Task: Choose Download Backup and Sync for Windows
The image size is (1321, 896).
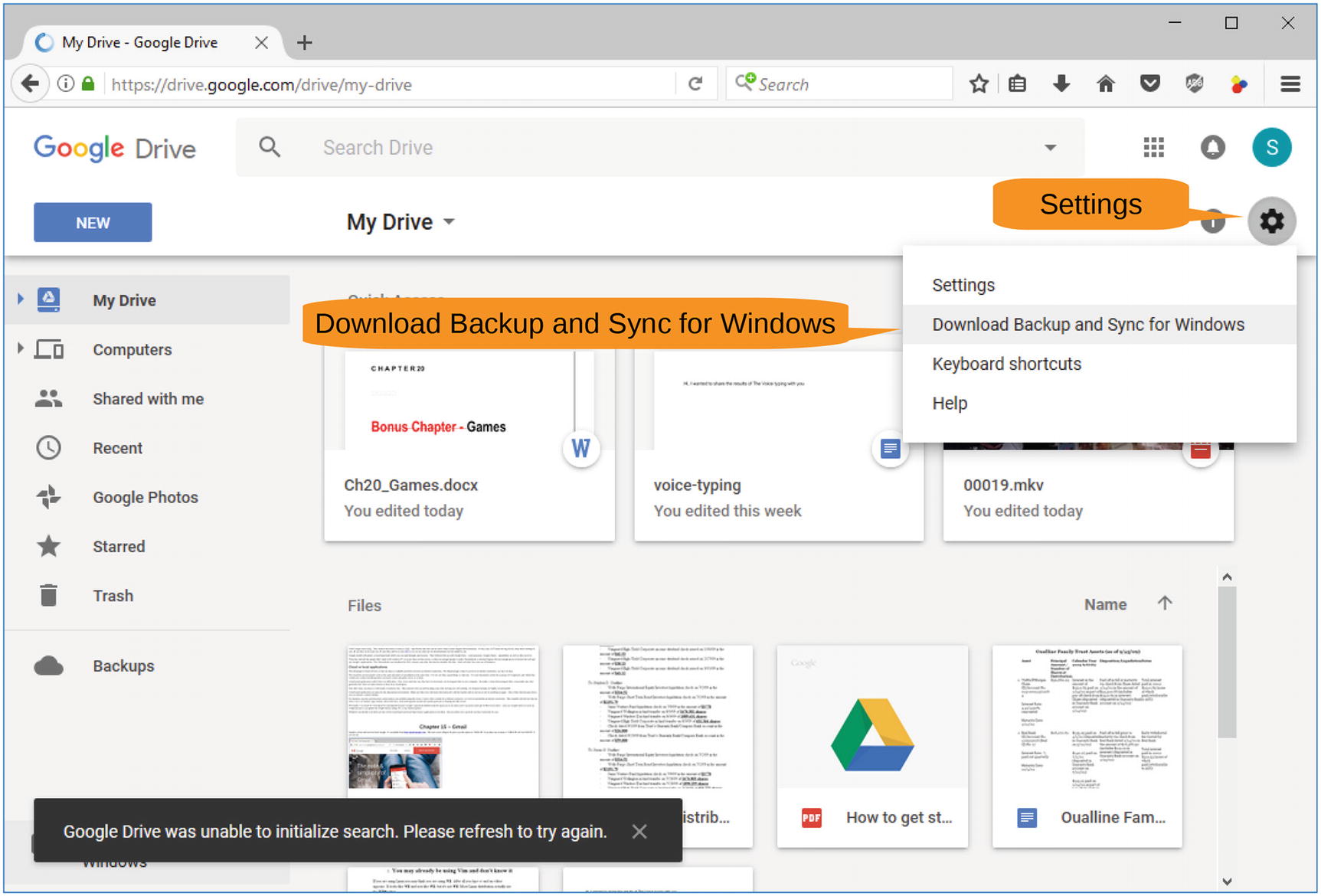Action: pos(1100,325)
